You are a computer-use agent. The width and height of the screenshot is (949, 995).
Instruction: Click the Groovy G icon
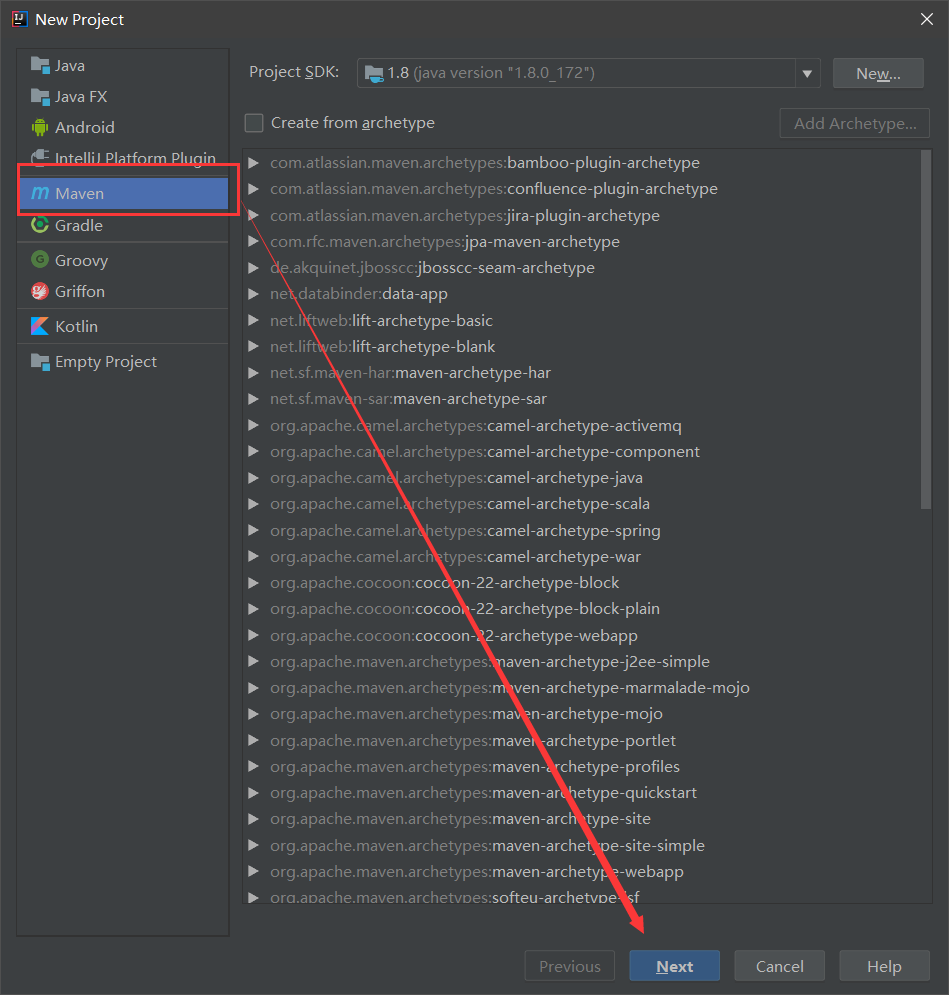coord(40,260)
